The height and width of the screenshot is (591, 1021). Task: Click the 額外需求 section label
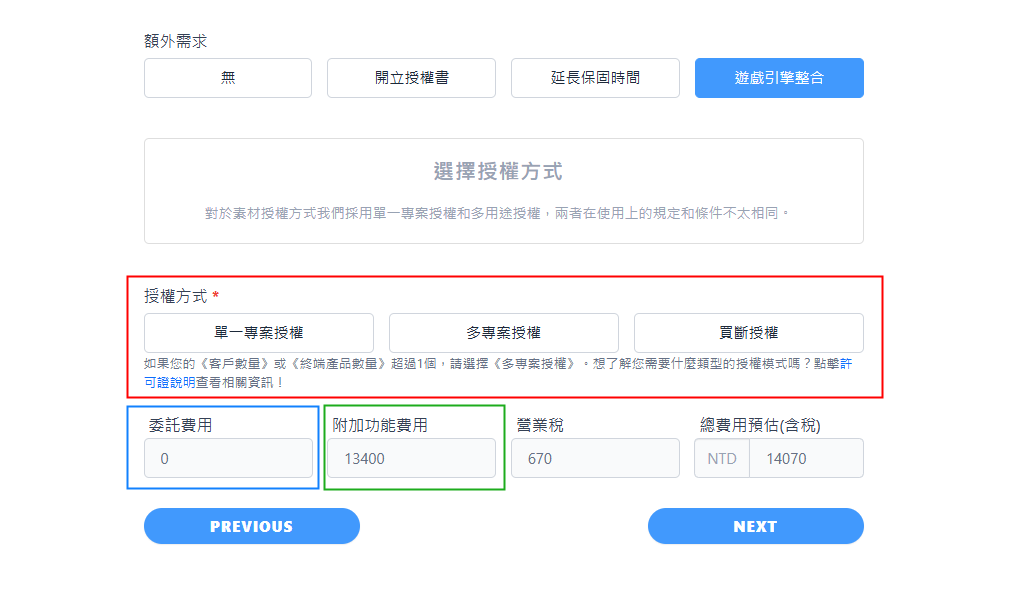pos(176,41)
